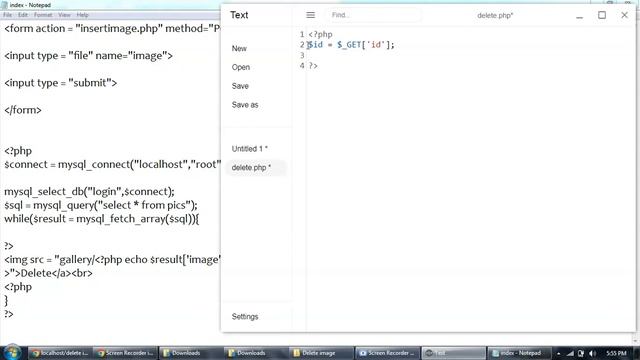Click the volume speaker tray icon
The image size is (640, 360).
(593, 353)
